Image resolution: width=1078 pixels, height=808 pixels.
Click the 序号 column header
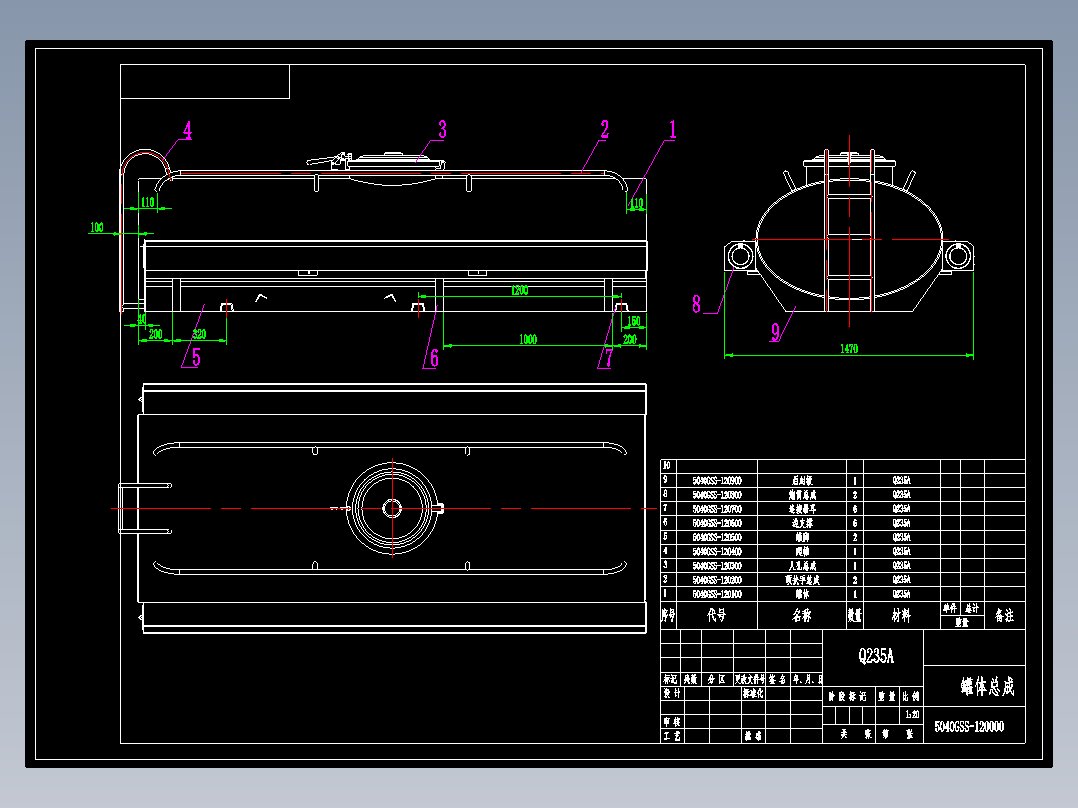point(668,615)
